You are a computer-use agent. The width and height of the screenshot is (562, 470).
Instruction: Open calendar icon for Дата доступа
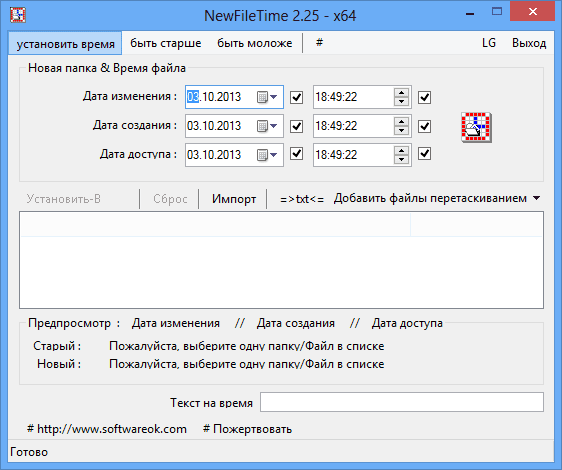pos(262,155)
